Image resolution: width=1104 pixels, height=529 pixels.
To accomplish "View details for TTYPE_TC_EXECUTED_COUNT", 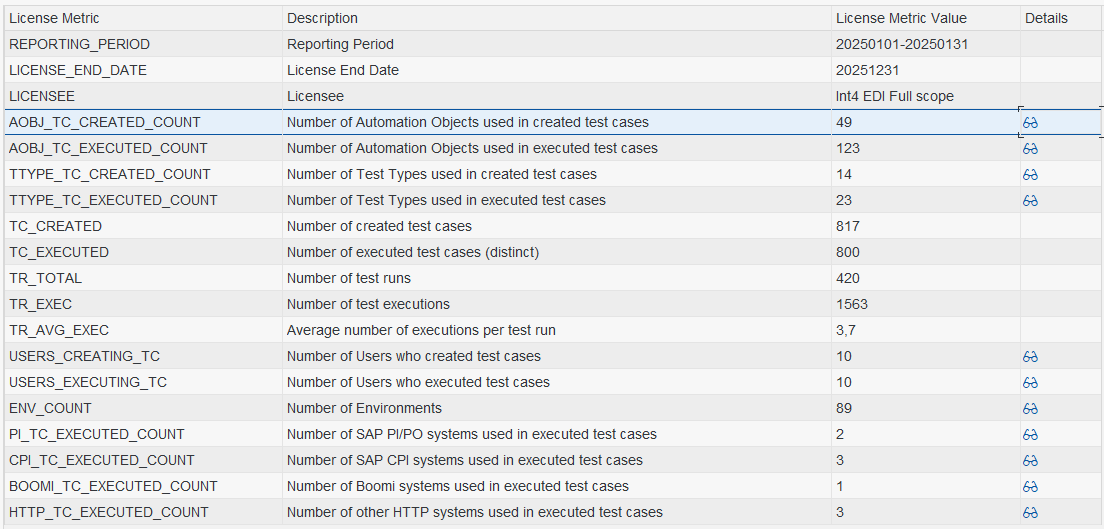I will point(1030,201).
